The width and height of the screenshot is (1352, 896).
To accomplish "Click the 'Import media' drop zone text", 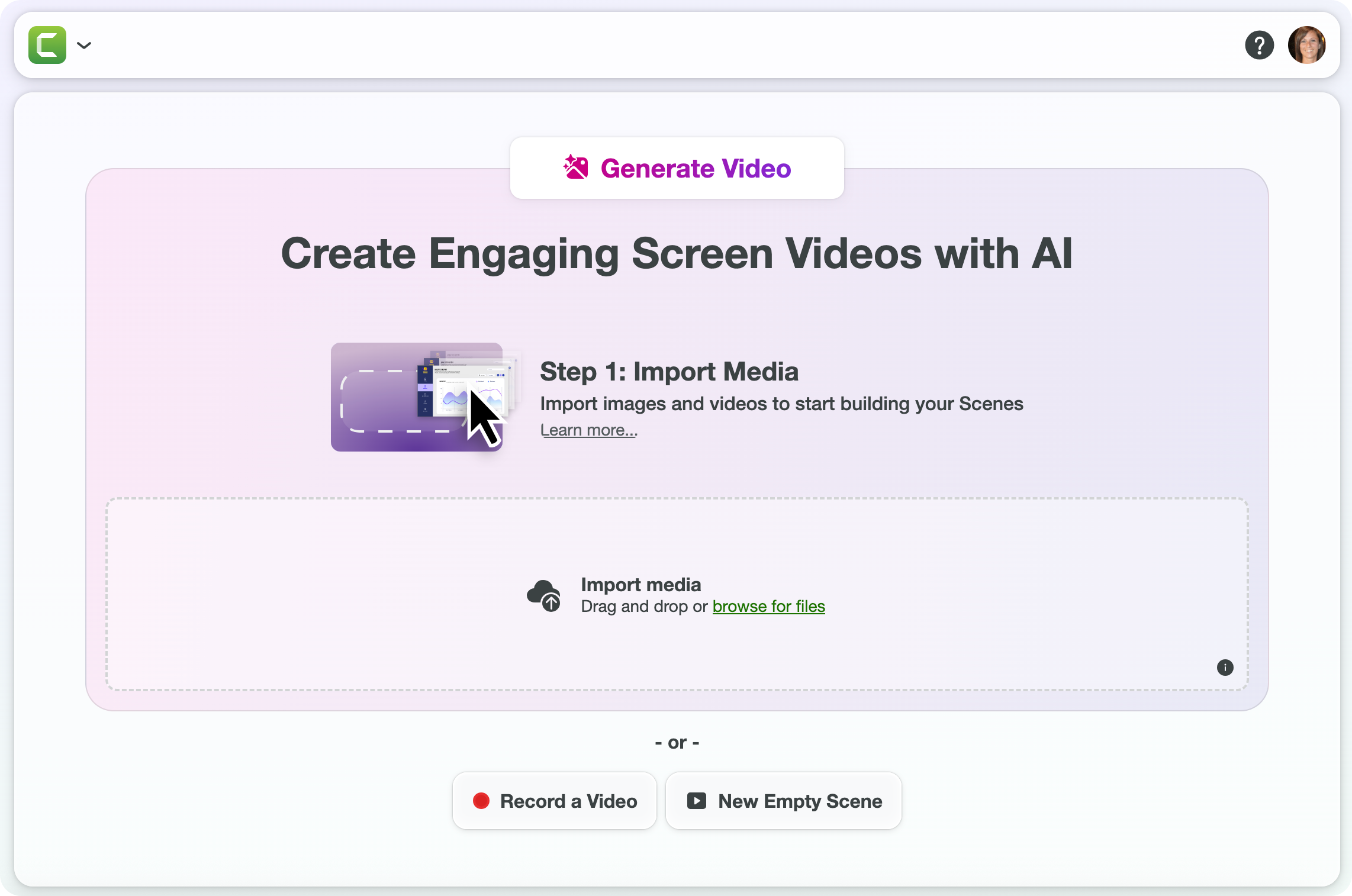I will click(641, 584).
